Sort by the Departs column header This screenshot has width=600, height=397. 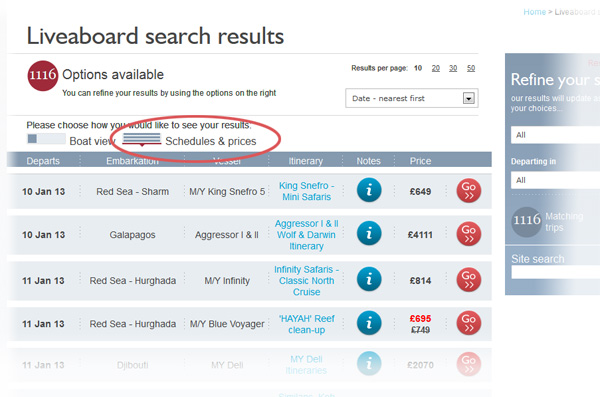click(43, 161)
